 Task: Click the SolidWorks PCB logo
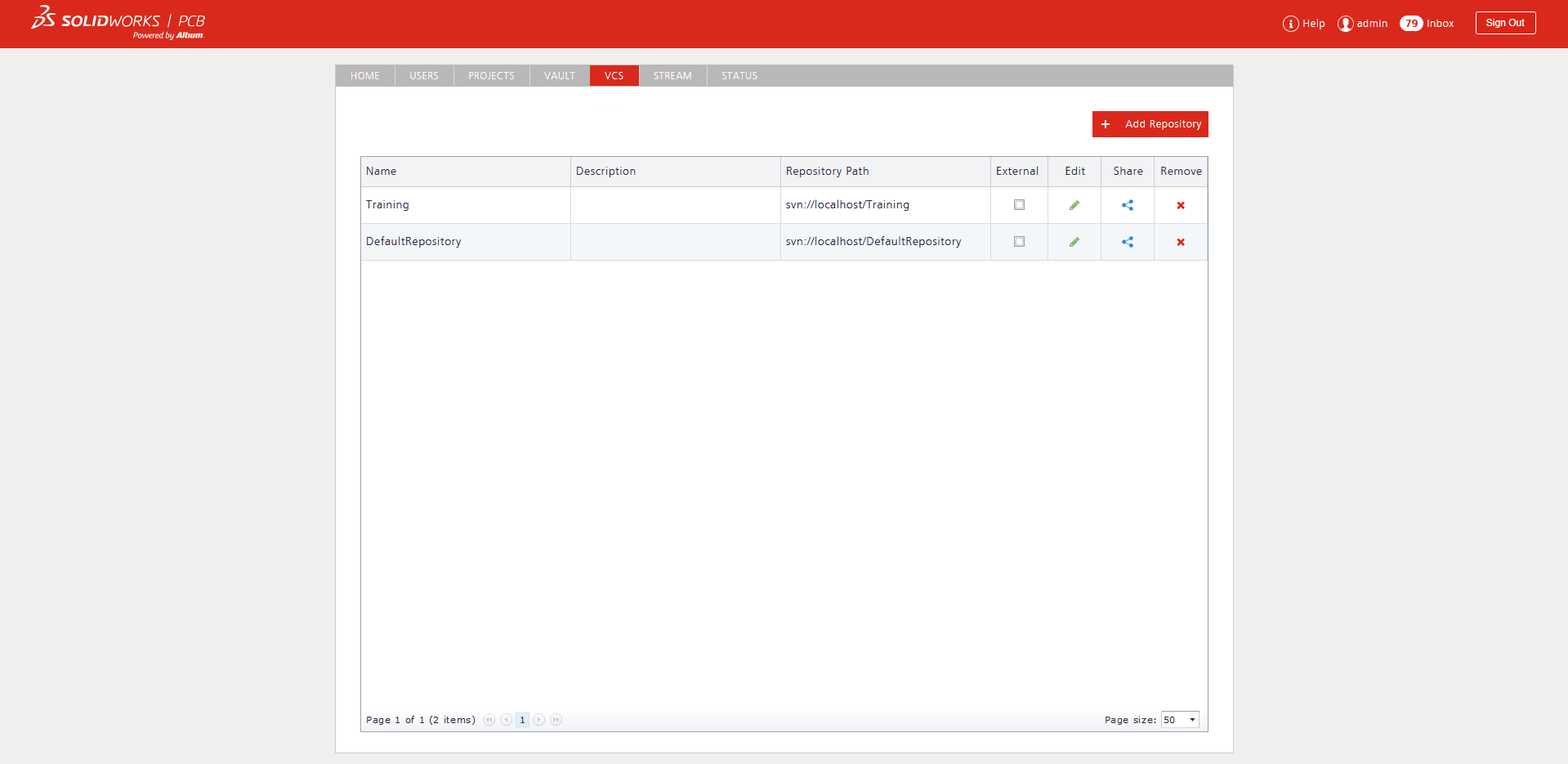[118, 22]
